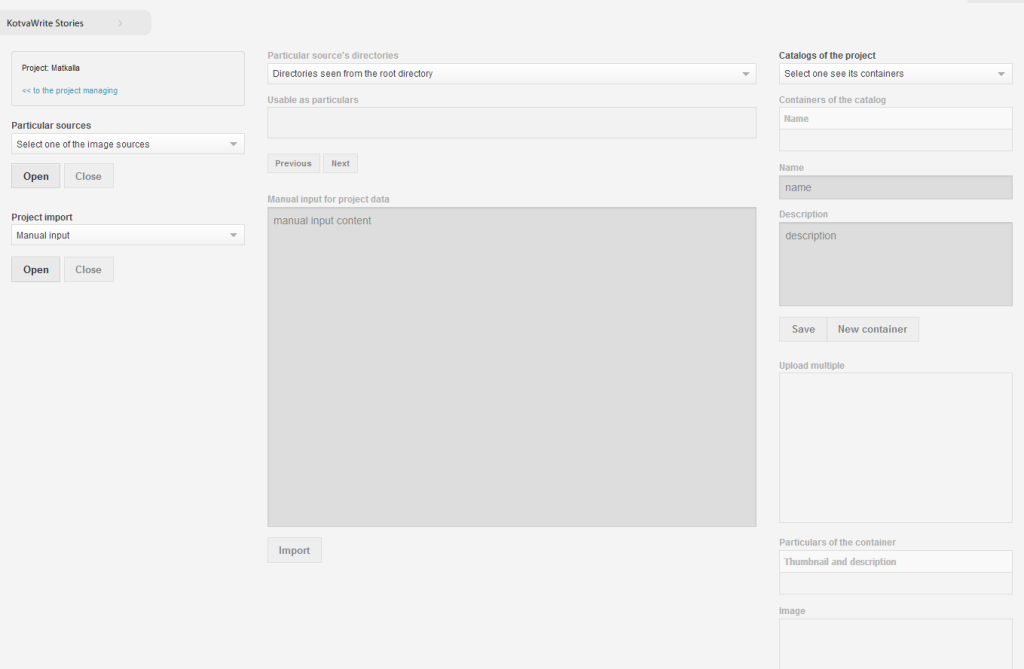Open the 'Select one of the image sources' dropdown

[x=128, y=144]
